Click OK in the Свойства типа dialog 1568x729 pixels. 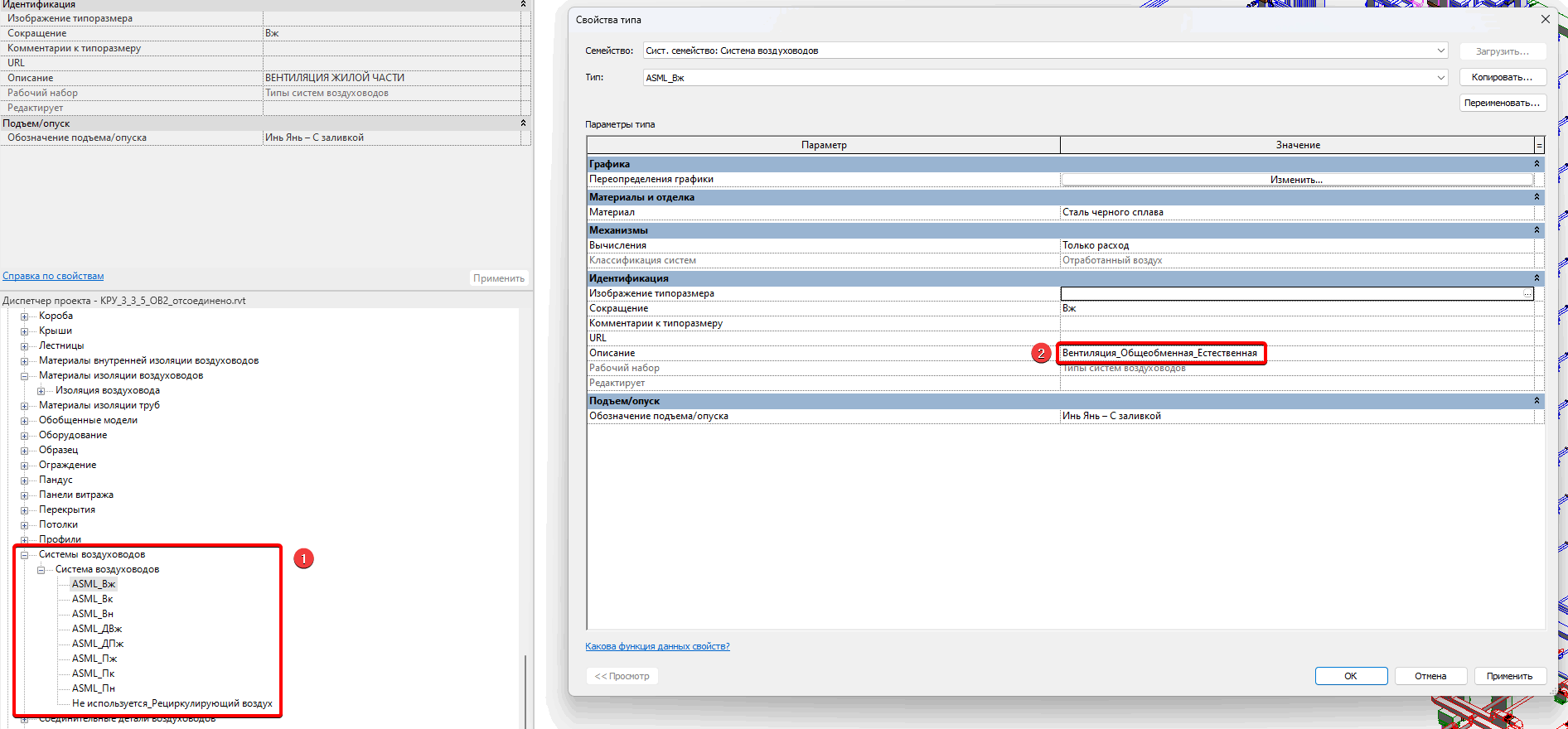[1351, 676]
